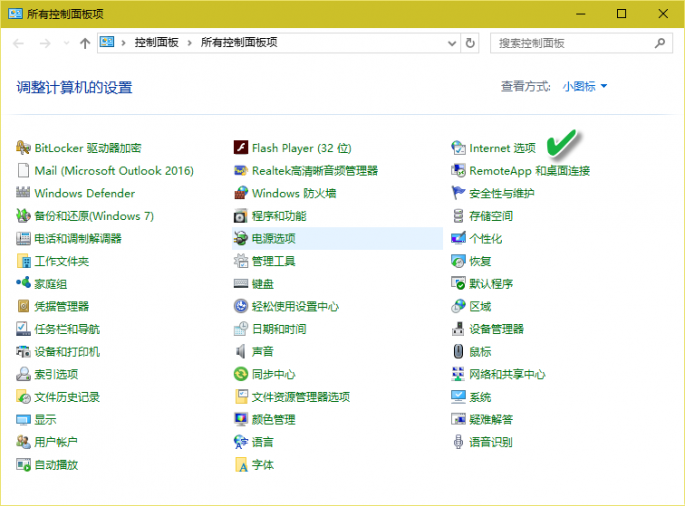Image resolution: width=685 pixels, height=506 pixels.
Task: Go back with the back arrow
Action: [x=18, y=43]
